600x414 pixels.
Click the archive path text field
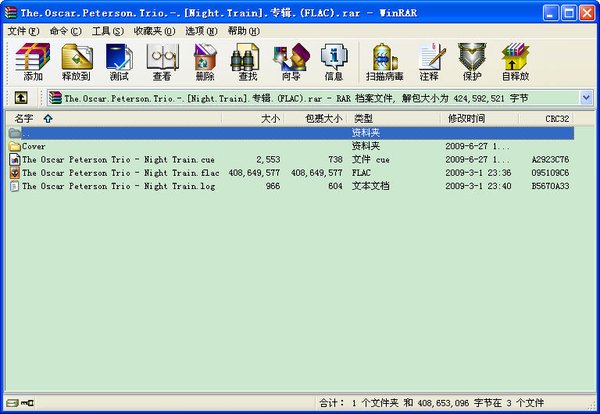coord(314,98)
